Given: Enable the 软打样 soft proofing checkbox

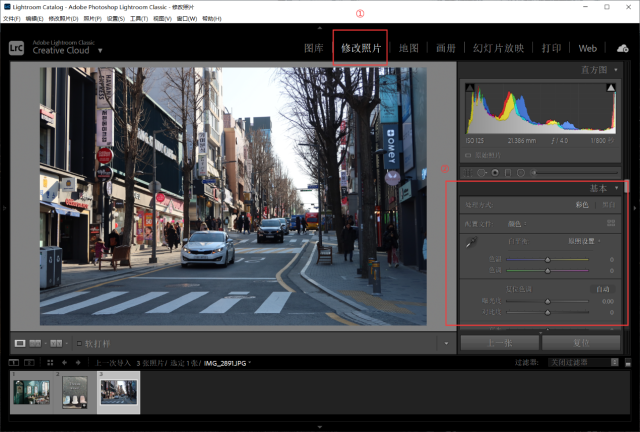Looking at the screenshot, I should click(x=80, y=343).
